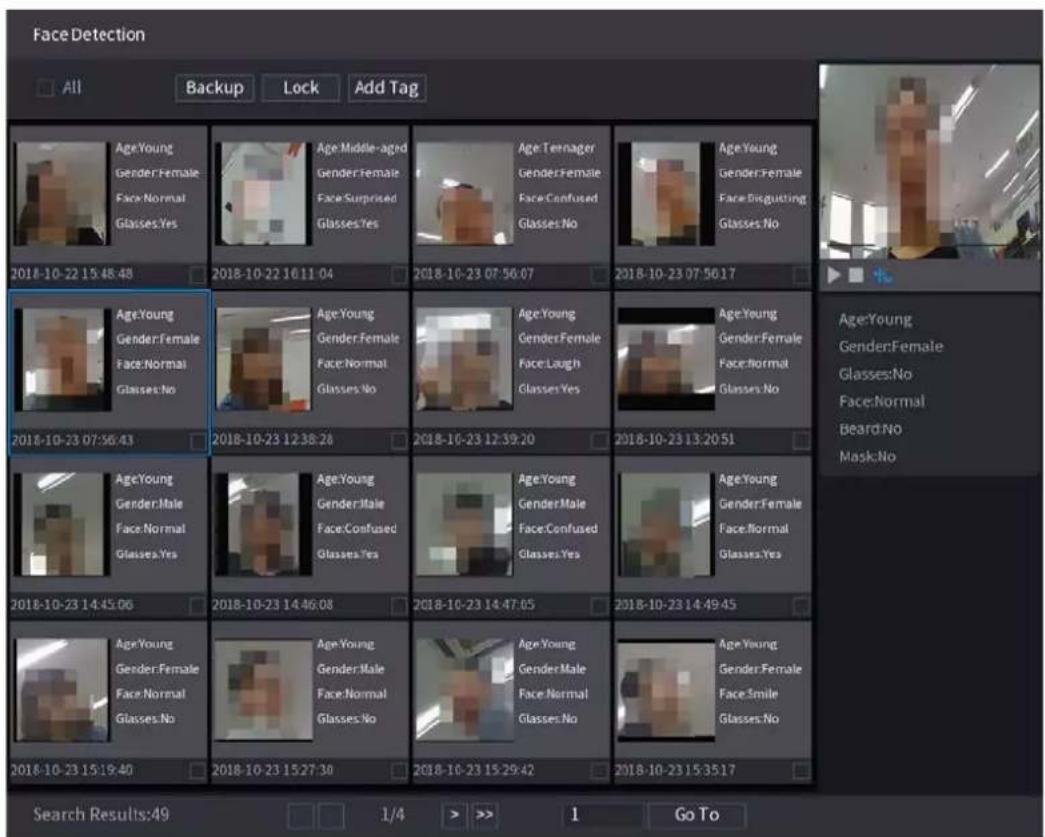Click 'Beard:No' in the details panel
Screen dimensions: 1045x837
point(870,429)
